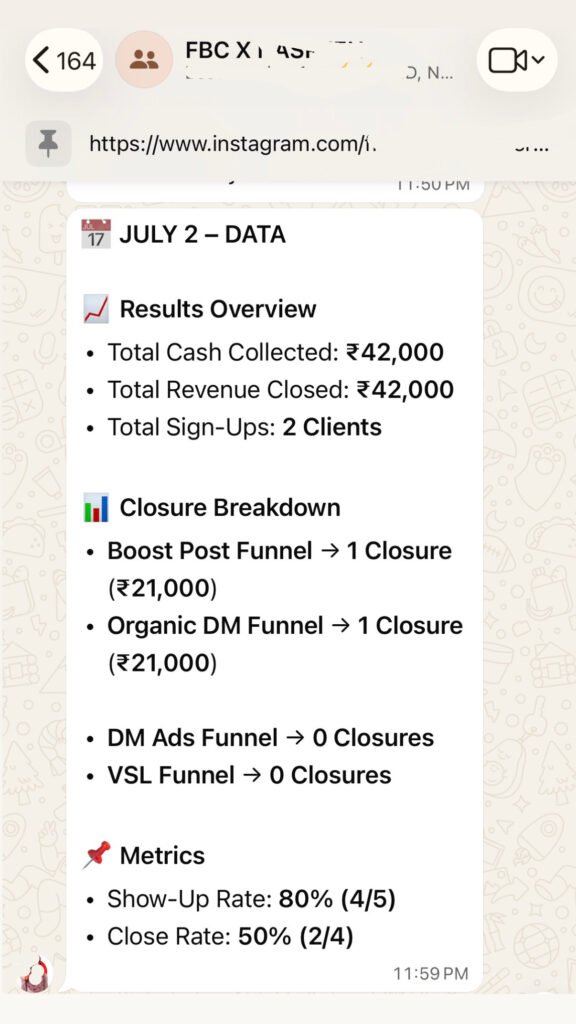This screenshot has width=576, height=1024.
Task: Open the group avatar icon
Action: (144, 60)
